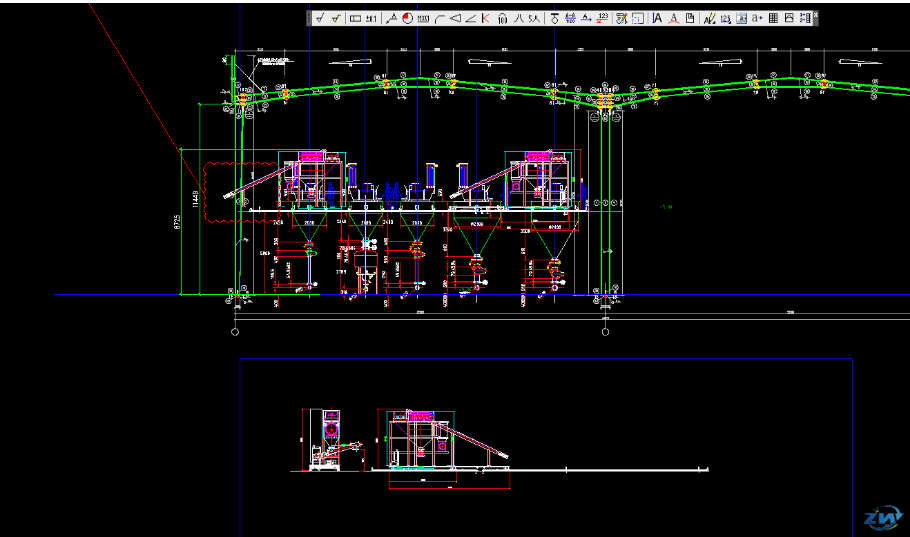Click the A with pencil edit-text icon

[710, 18]
